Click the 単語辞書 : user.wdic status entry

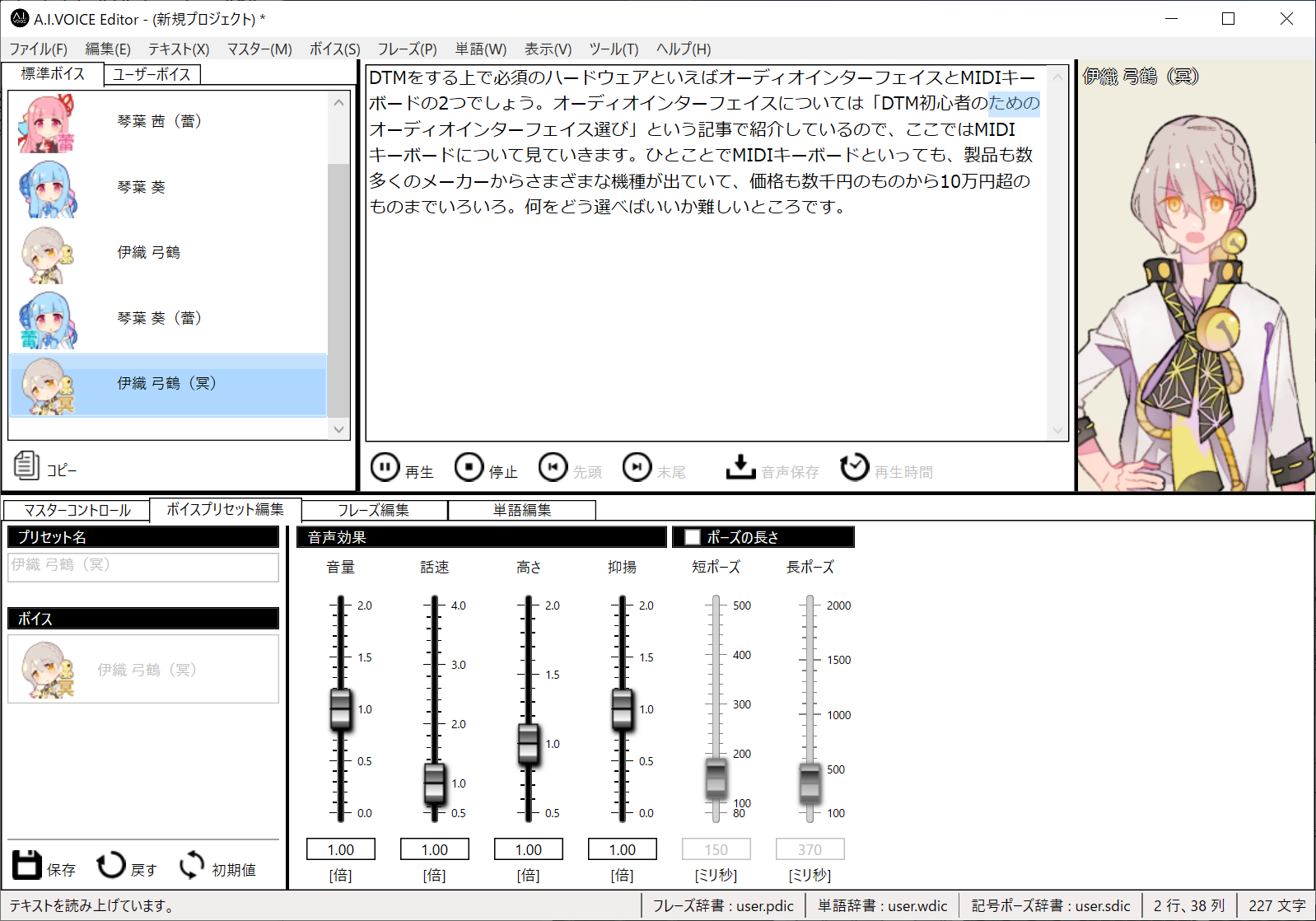882,905
